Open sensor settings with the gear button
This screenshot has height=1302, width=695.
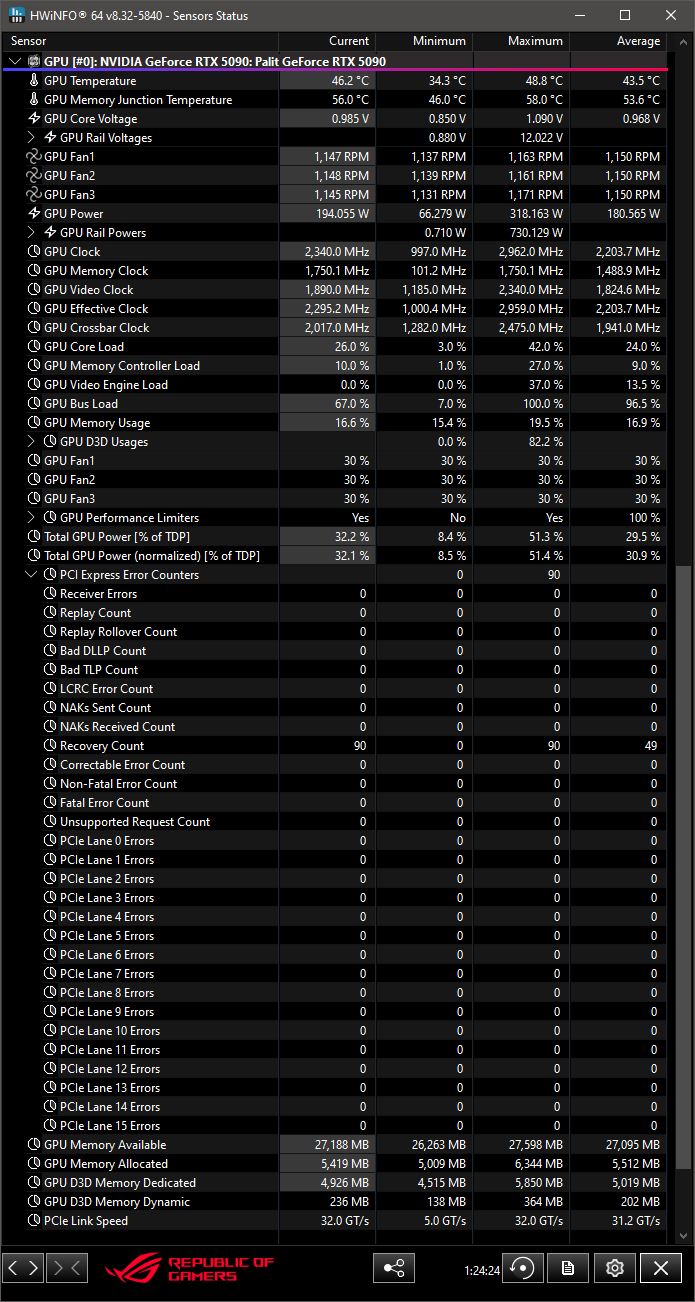[x=614, y=1268]
